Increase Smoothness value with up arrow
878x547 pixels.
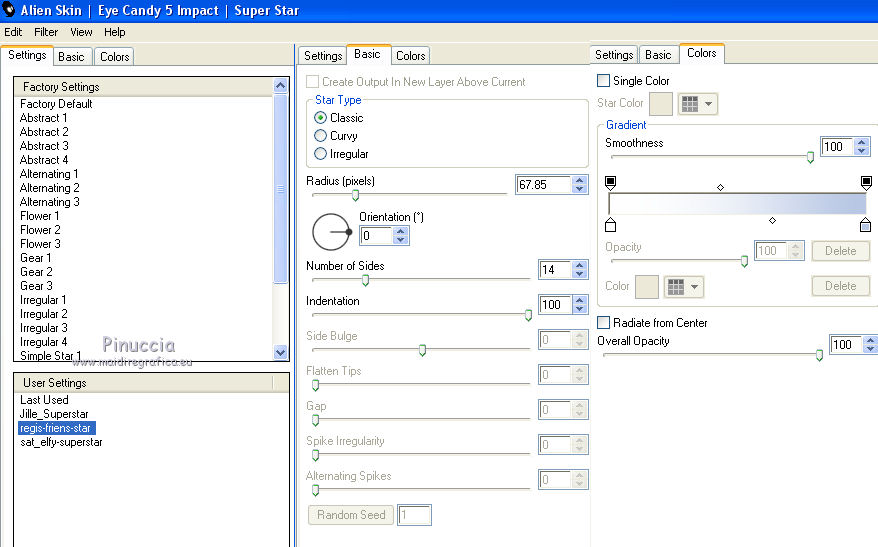click(x=862, y=142)
